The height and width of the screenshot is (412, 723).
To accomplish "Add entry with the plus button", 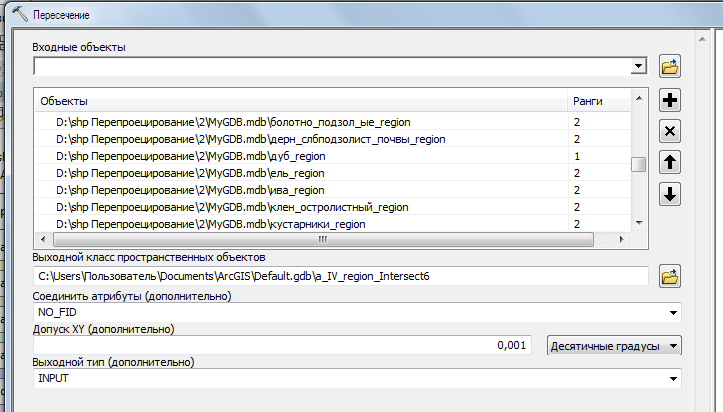I will (670, 100).
